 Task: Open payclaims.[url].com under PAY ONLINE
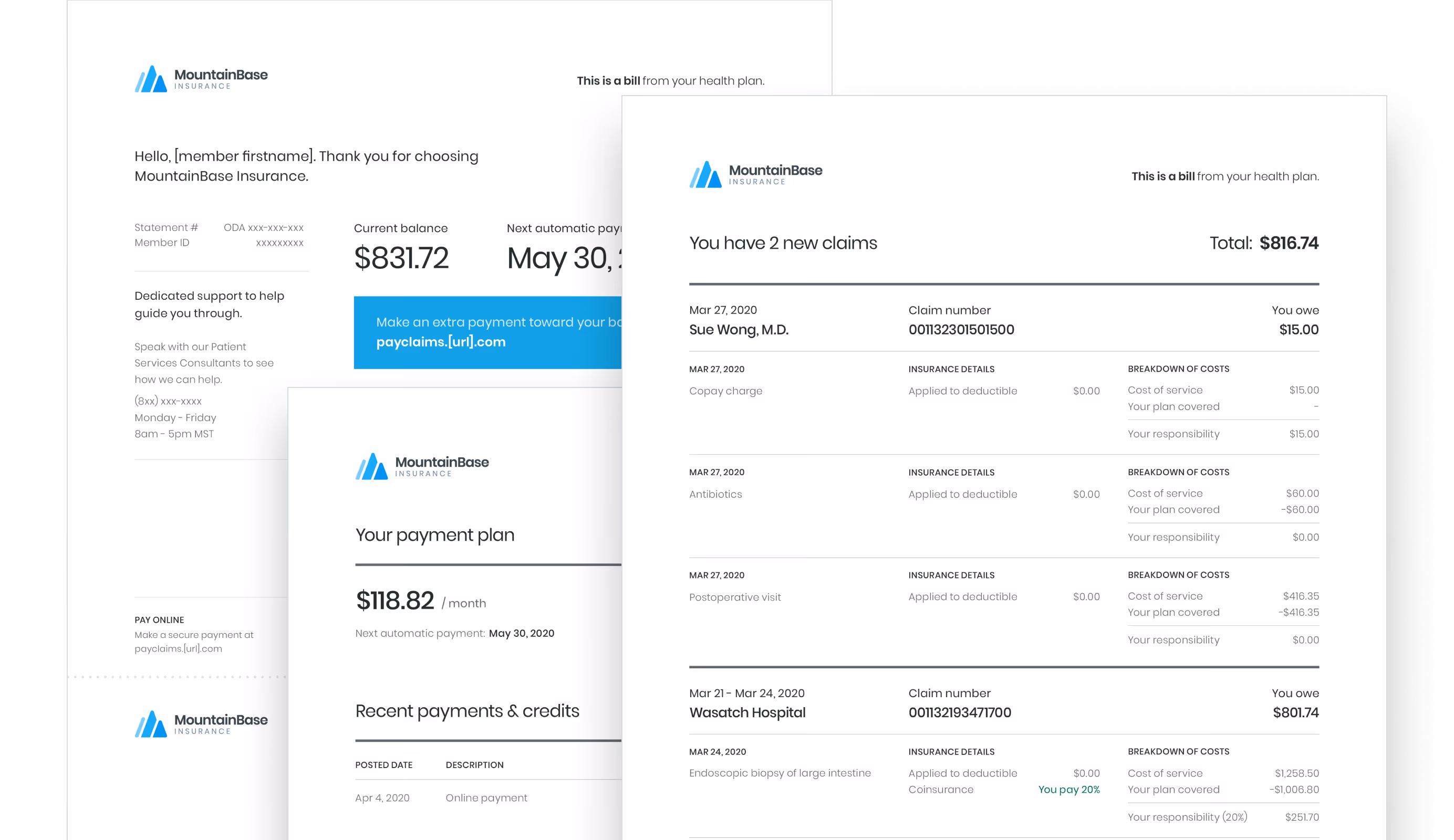coord(178,648)
